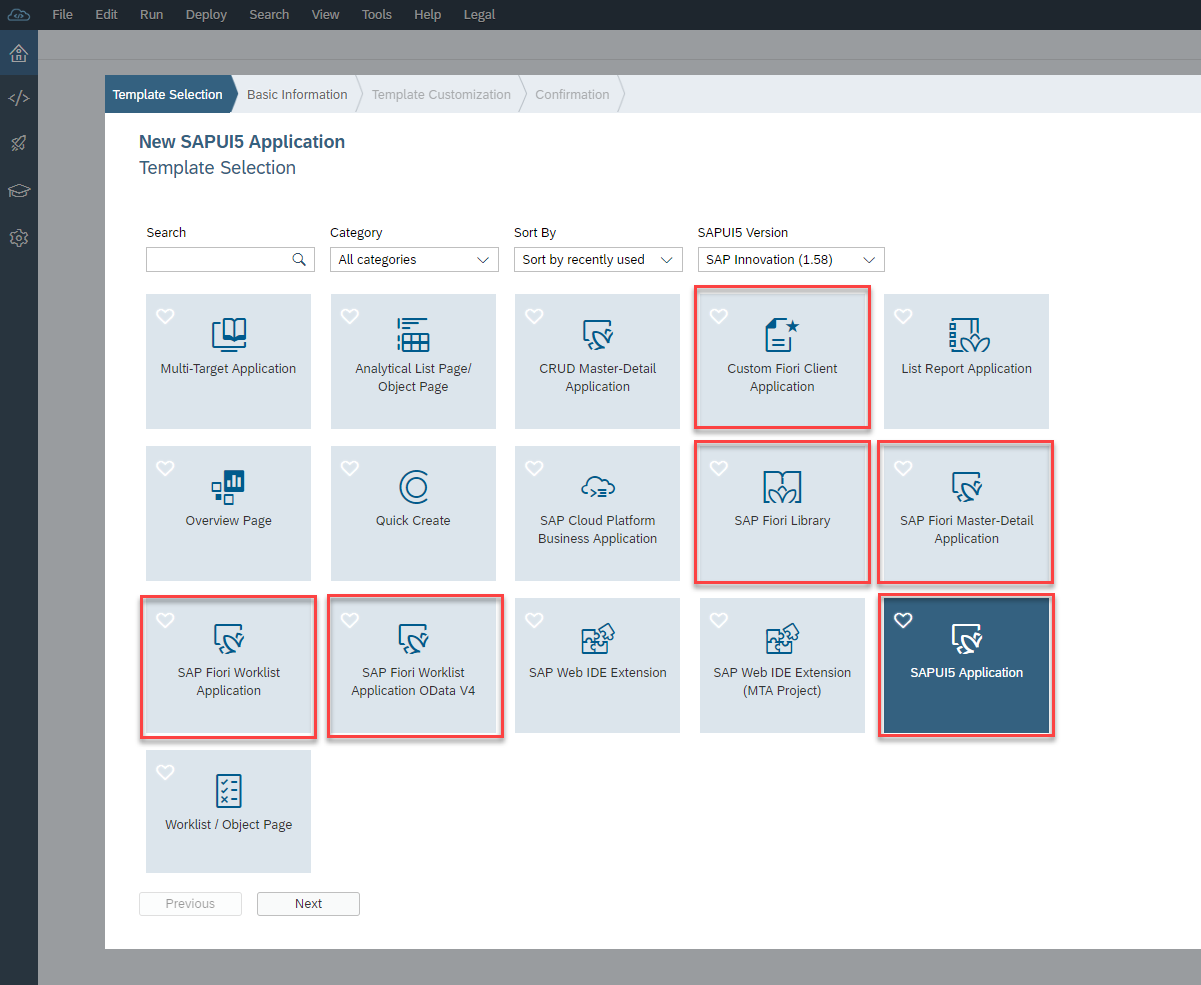Select the Analytical List Page/Object Page icon
This screenshot has height=985, width=1201.
coord(413,335)
